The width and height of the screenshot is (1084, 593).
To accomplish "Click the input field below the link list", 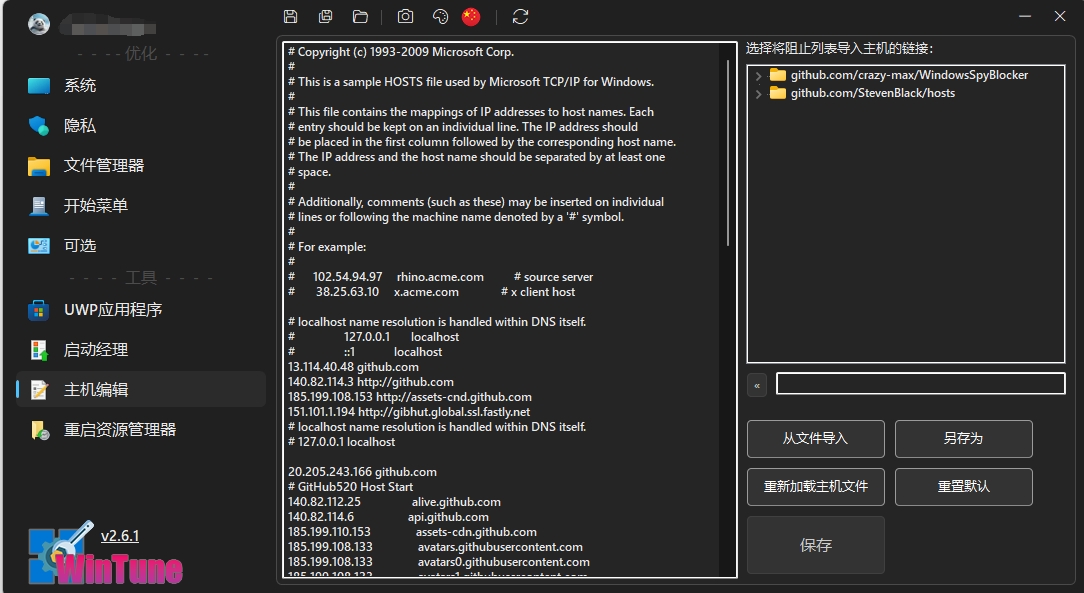I will pyautogui.click(x=920, y=384).
